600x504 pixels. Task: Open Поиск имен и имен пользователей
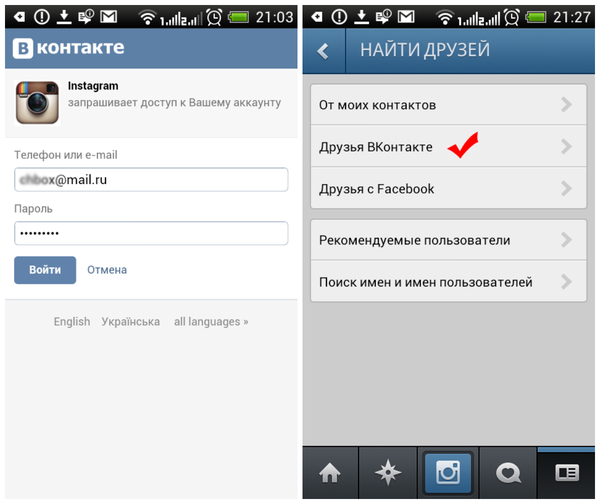coord(448,282)
